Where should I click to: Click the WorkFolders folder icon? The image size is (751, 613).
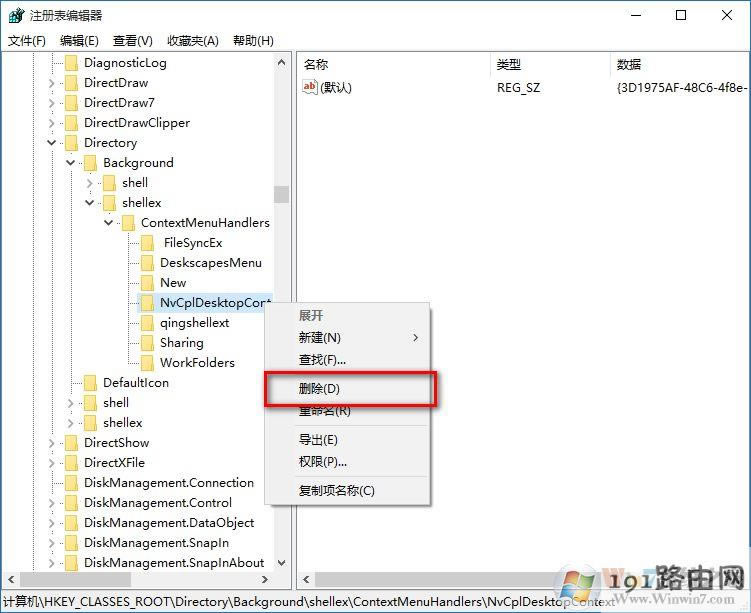tap(148, 363)
